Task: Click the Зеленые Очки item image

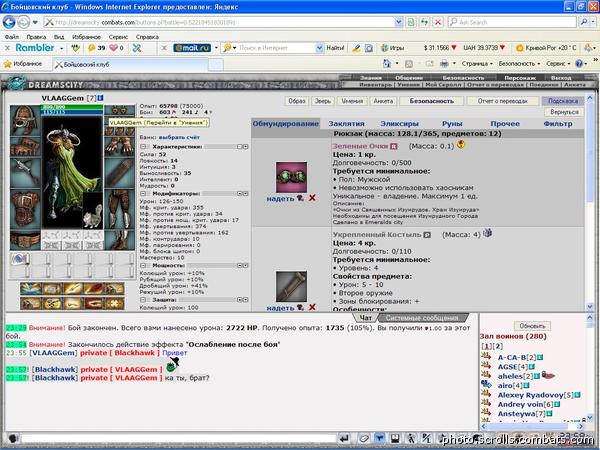Action: coord(291,177)
